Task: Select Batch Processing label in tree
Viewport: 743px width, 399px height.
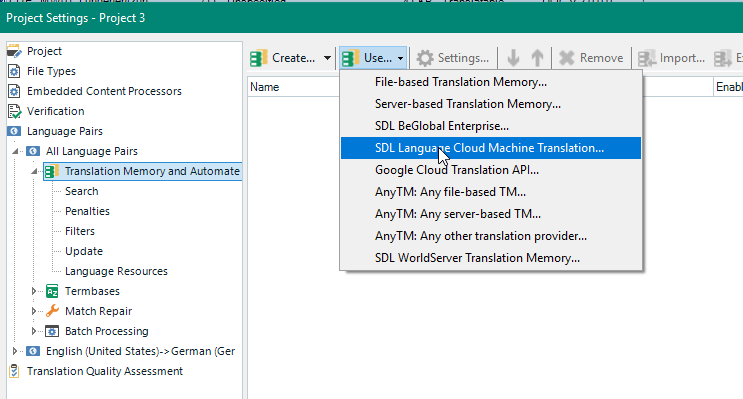Action: click(x=107, y=331)
